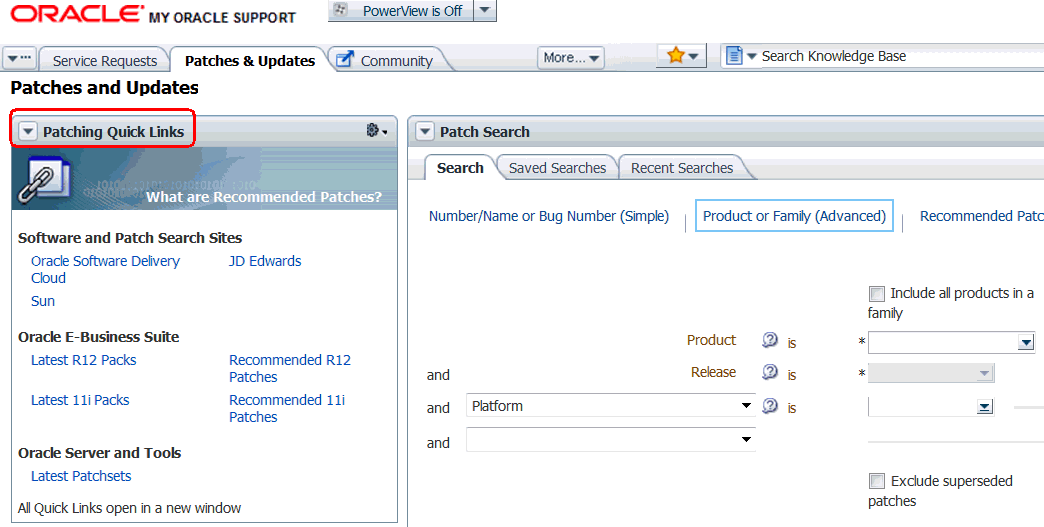Check Include all products in a family
This screenshot has width=1044, height=527.
point(877,293)
